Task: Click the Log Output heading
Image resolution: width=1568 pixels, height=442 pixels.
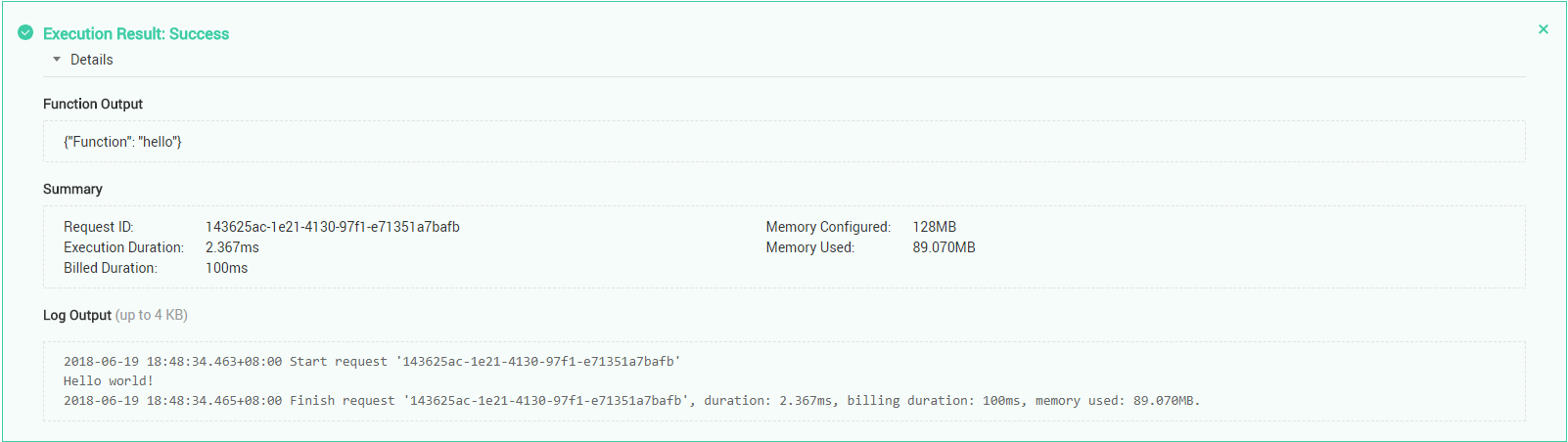Action: (x=77, y=315)
